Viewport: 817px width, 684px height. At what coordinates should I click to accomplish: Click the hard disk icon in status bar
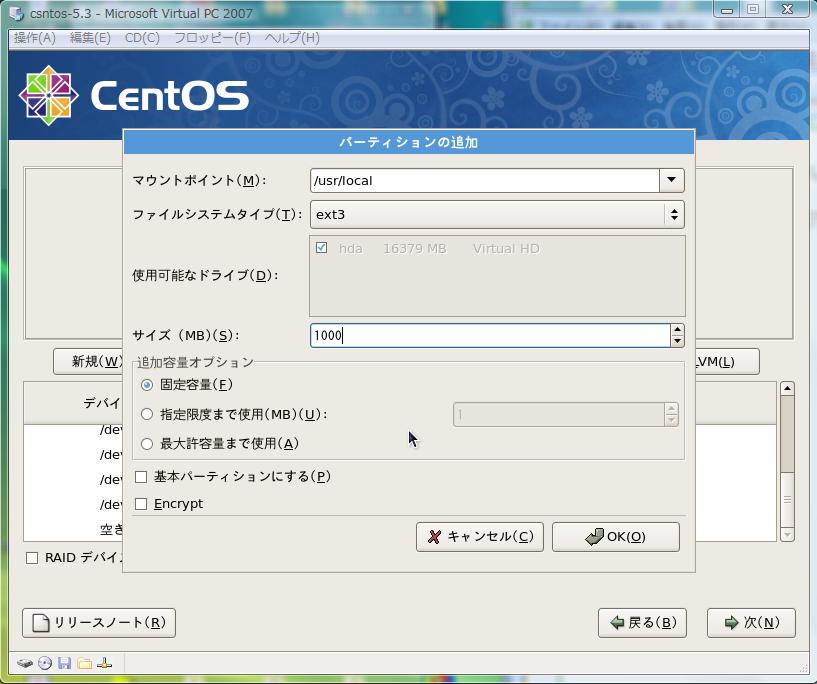coord(24,663)
